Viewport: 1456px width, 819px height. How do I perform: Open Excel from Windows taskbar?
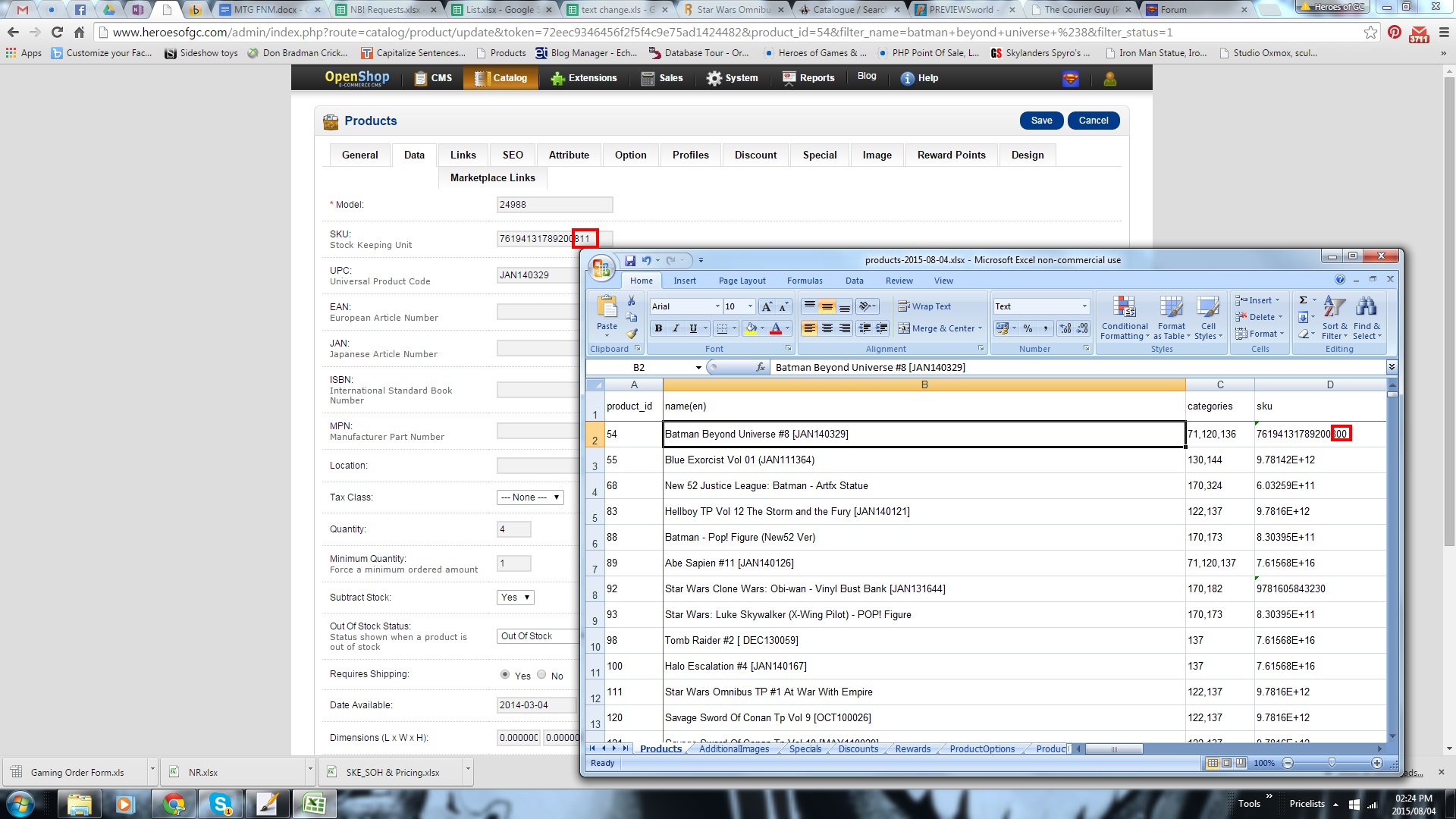pos(314,804)
